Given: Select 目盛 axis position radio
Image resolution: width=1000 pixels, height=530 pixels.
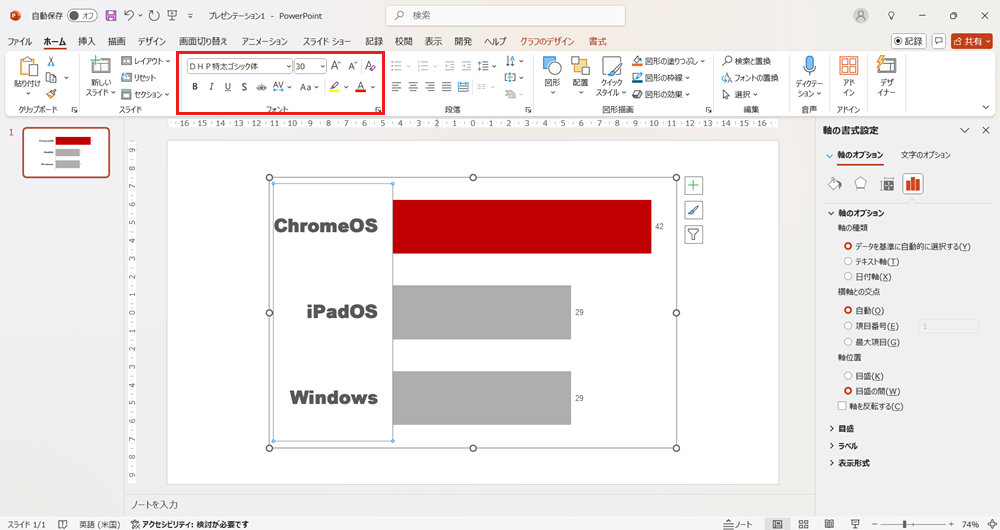Looking at the screenshot, I should (848, 376).
